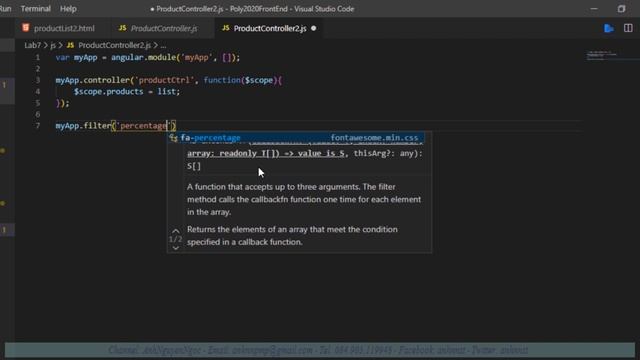Click the 'percentage' string on line 7
The height and width of the screenshot is (360, 640).
143,126
